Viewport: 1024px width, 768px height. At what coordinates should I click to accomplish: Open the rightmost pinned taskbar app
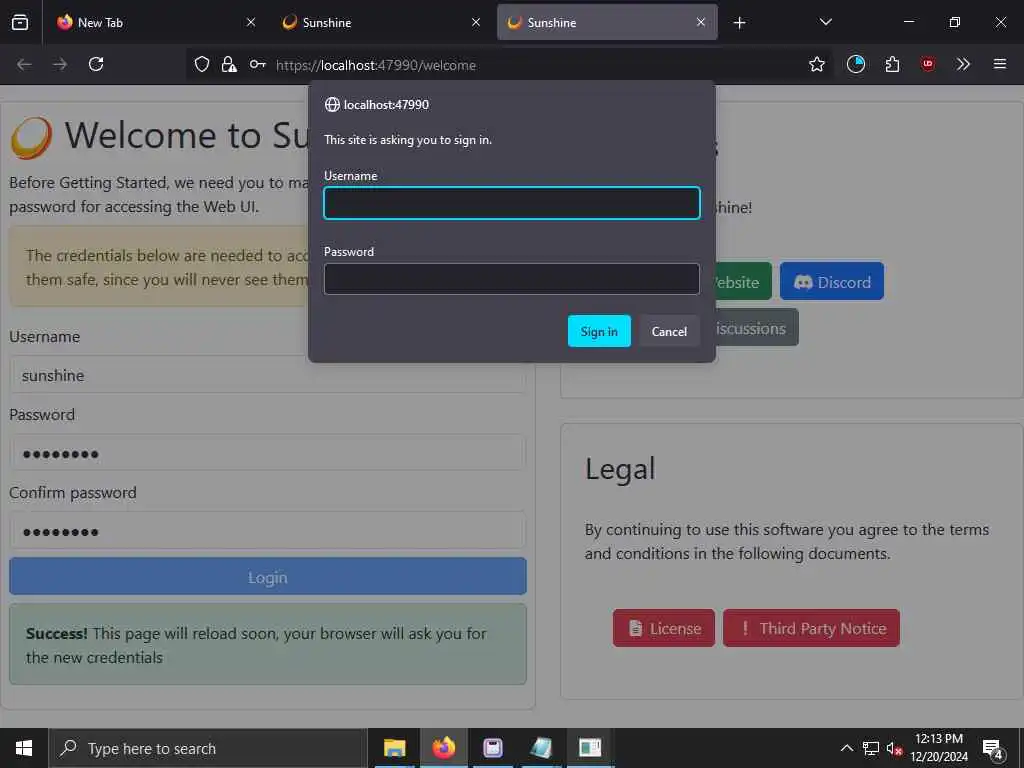[590, 748]
